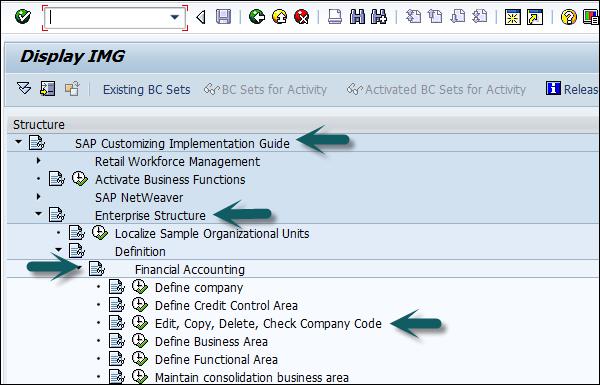Open the Customize Local Layout icon
The image size is (600, 385).
pos(591,17)
